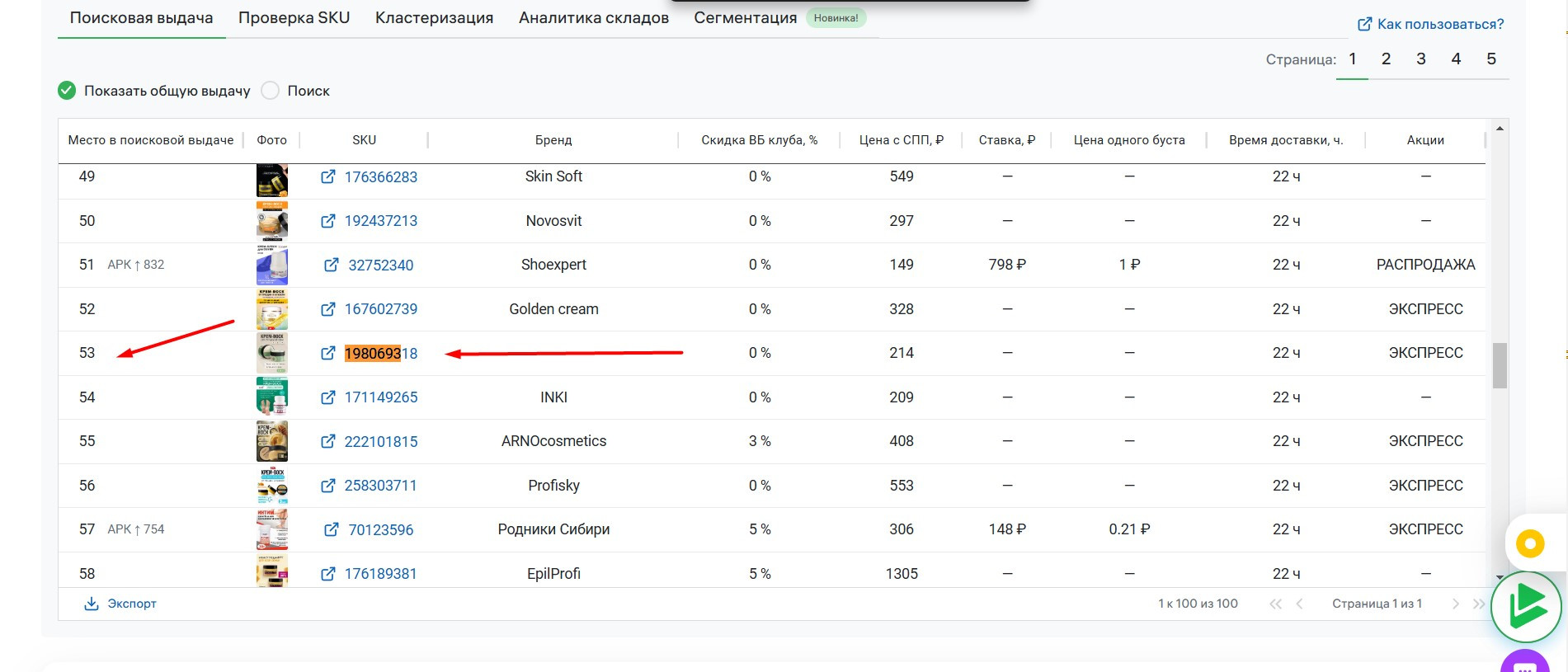The width and height of the screenshot is (1568, 672).
Task: Open SKU link 167602739
Action: coord(380,309)
